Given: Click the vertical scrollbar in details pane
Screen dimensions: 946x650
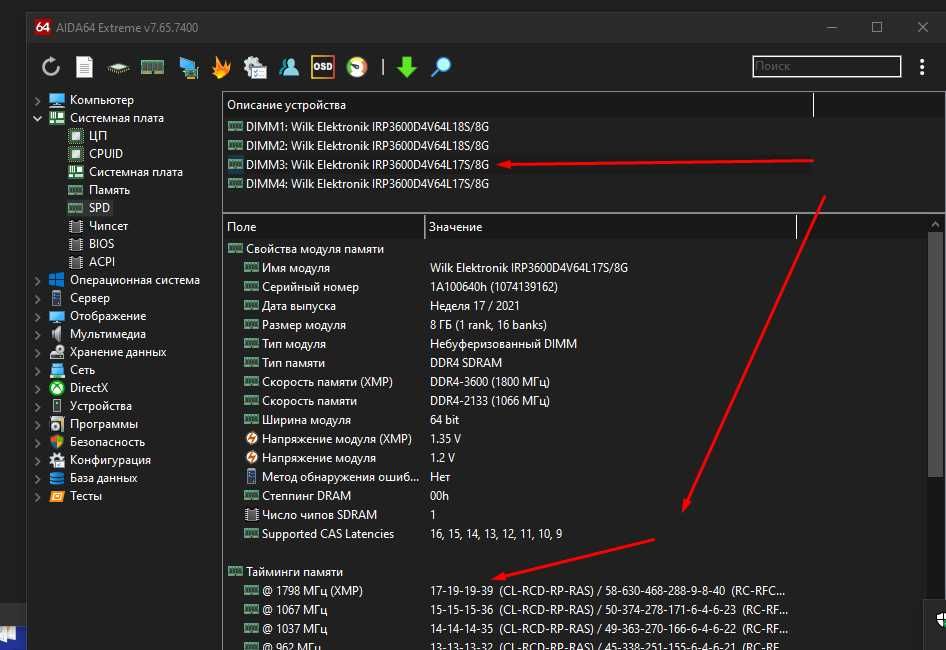Looking at the screenshot, I should pyautogui.click(x=935, y=356).
